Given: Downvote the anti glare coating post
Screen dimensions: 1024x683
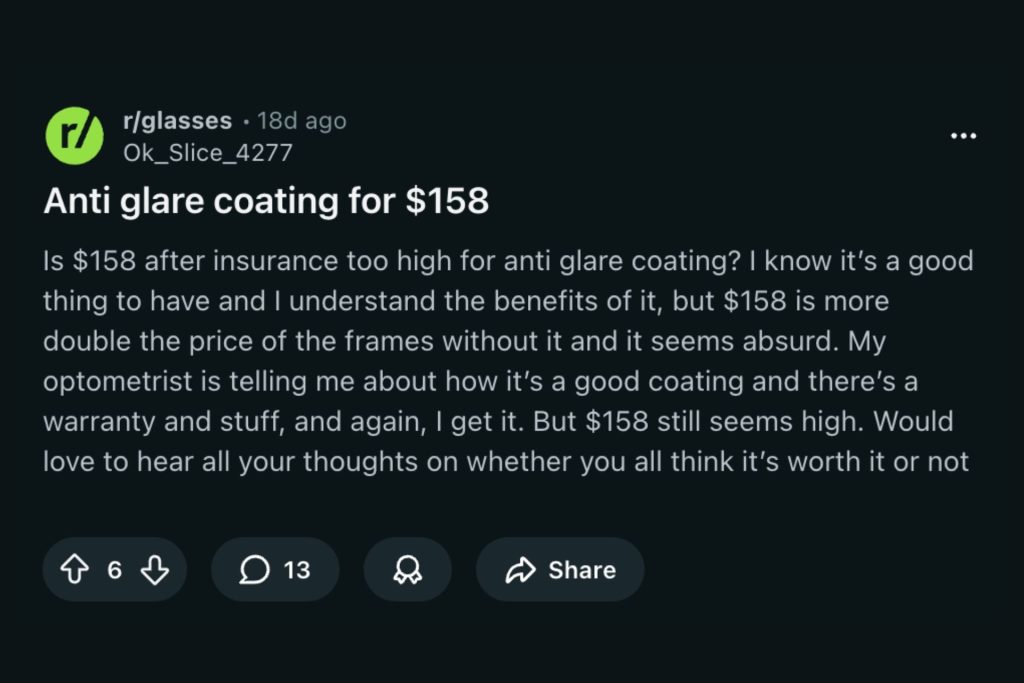Looking at the screenshot, I should pos(153,570).
